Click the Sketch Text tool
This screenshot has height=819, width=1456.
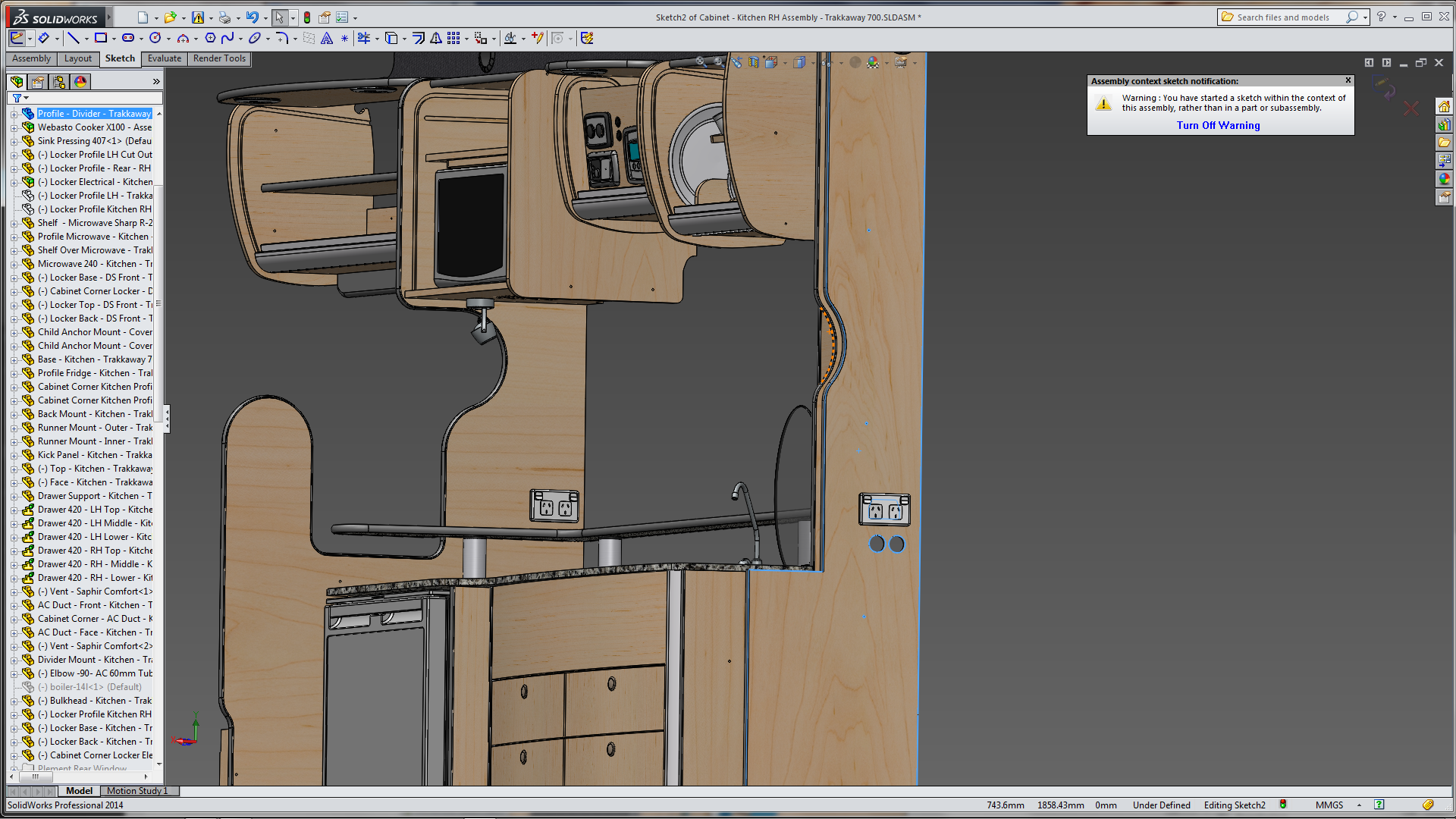327,38
